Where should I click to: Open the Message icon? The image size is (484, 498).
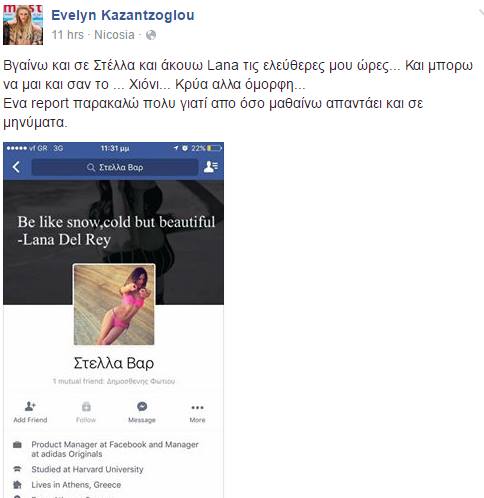(x=142, y=406)
